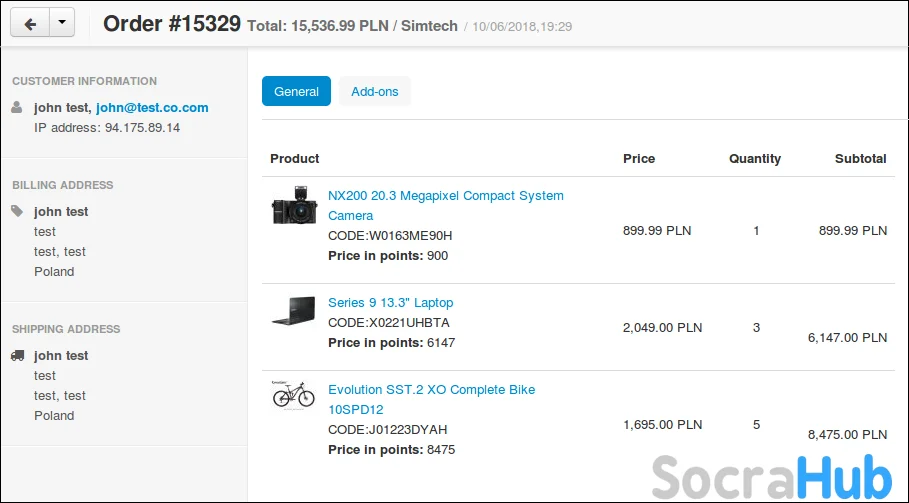Screen dimensions: 909x503
Task: Open the Add-ons tab
Action: click(x=375, y=91)
